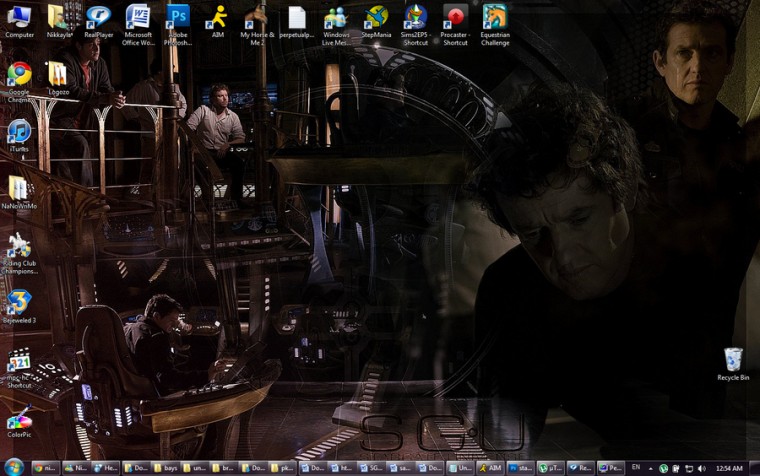The image size is (760, 476).
Task: Open the ColorPic desktop shortcut
Action: 19,421
